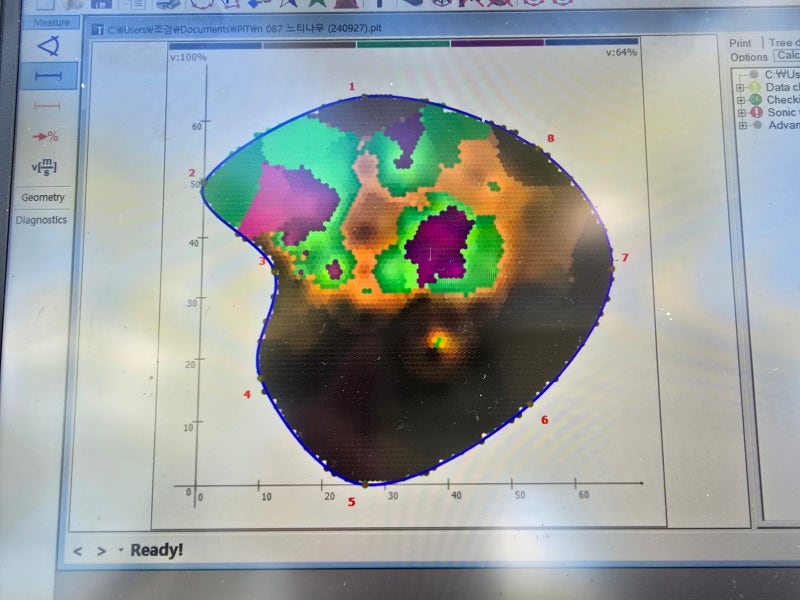Select the red distance measurement tool

click(47, 106)
